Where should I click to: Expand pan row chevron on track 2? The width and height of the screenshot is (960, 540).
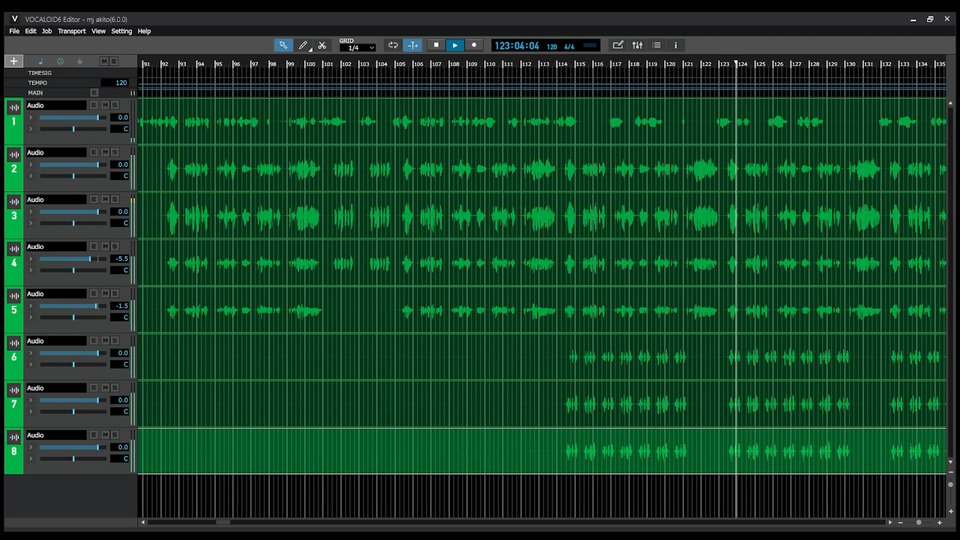pos(31,176)
